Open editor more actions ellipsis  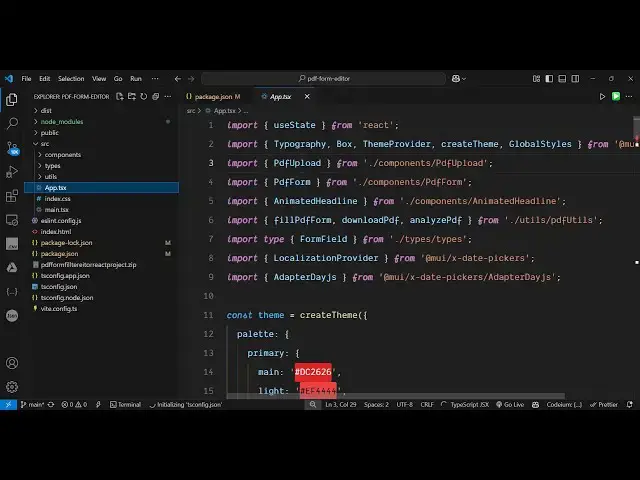pos(629,97)
